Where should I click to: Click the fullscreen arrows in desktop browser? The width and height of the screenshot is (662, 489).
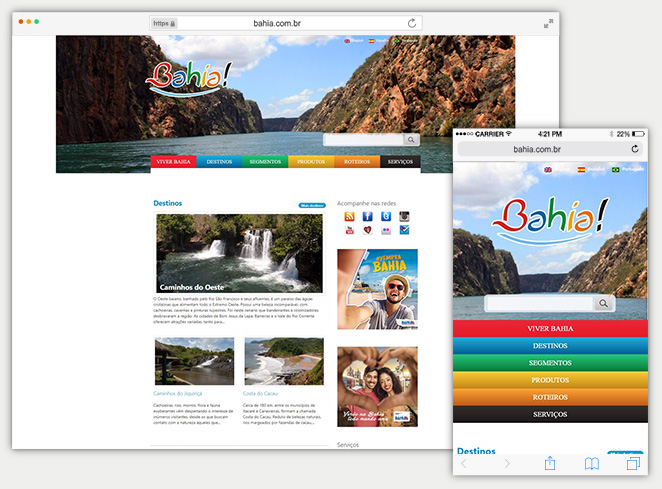click(x=548, y=24)
